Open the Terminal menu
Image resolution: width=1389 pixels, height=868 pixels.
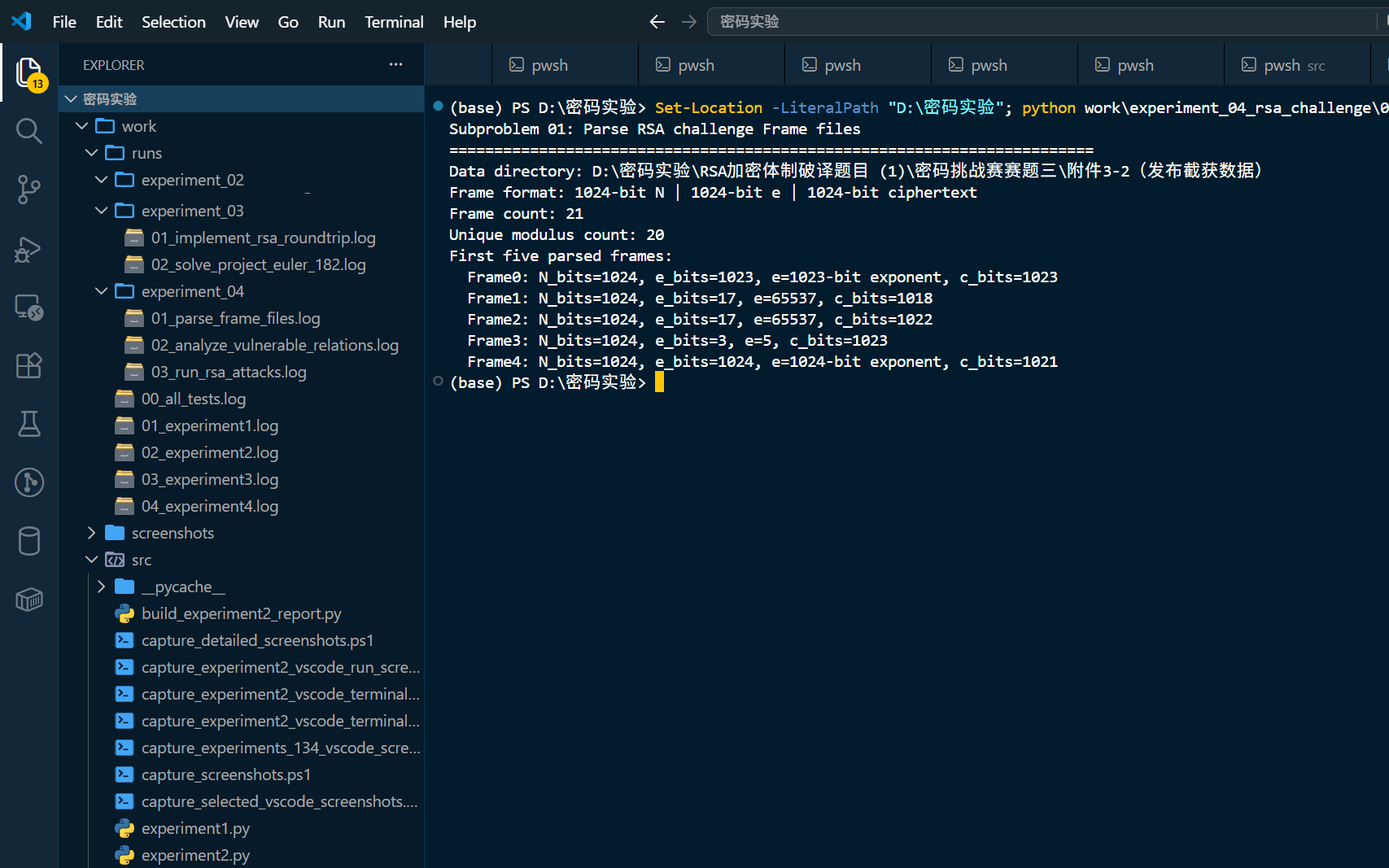(x=394, y=22)
